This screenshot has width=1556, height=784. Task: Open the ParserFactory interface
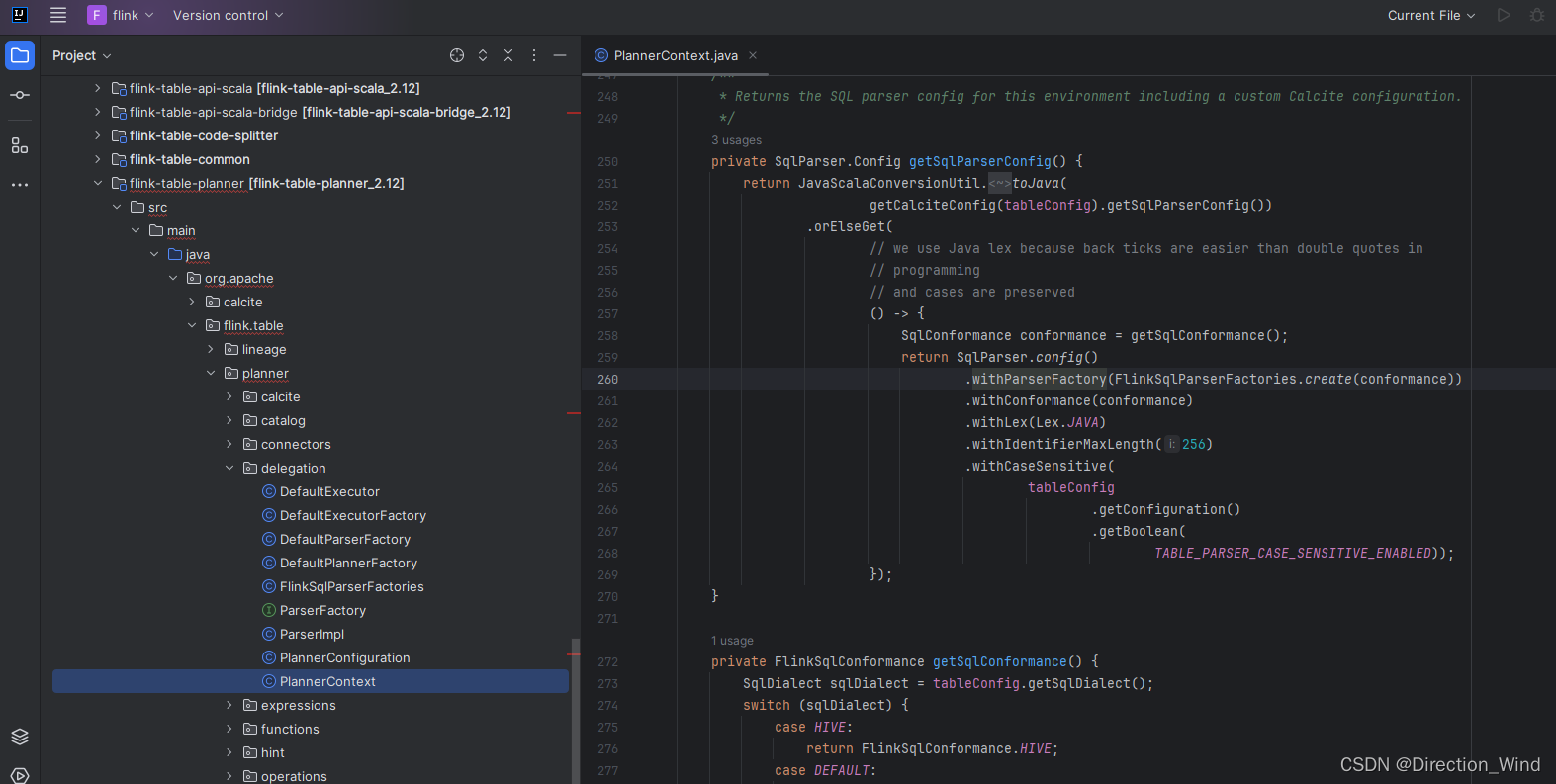tap(322, 610)
